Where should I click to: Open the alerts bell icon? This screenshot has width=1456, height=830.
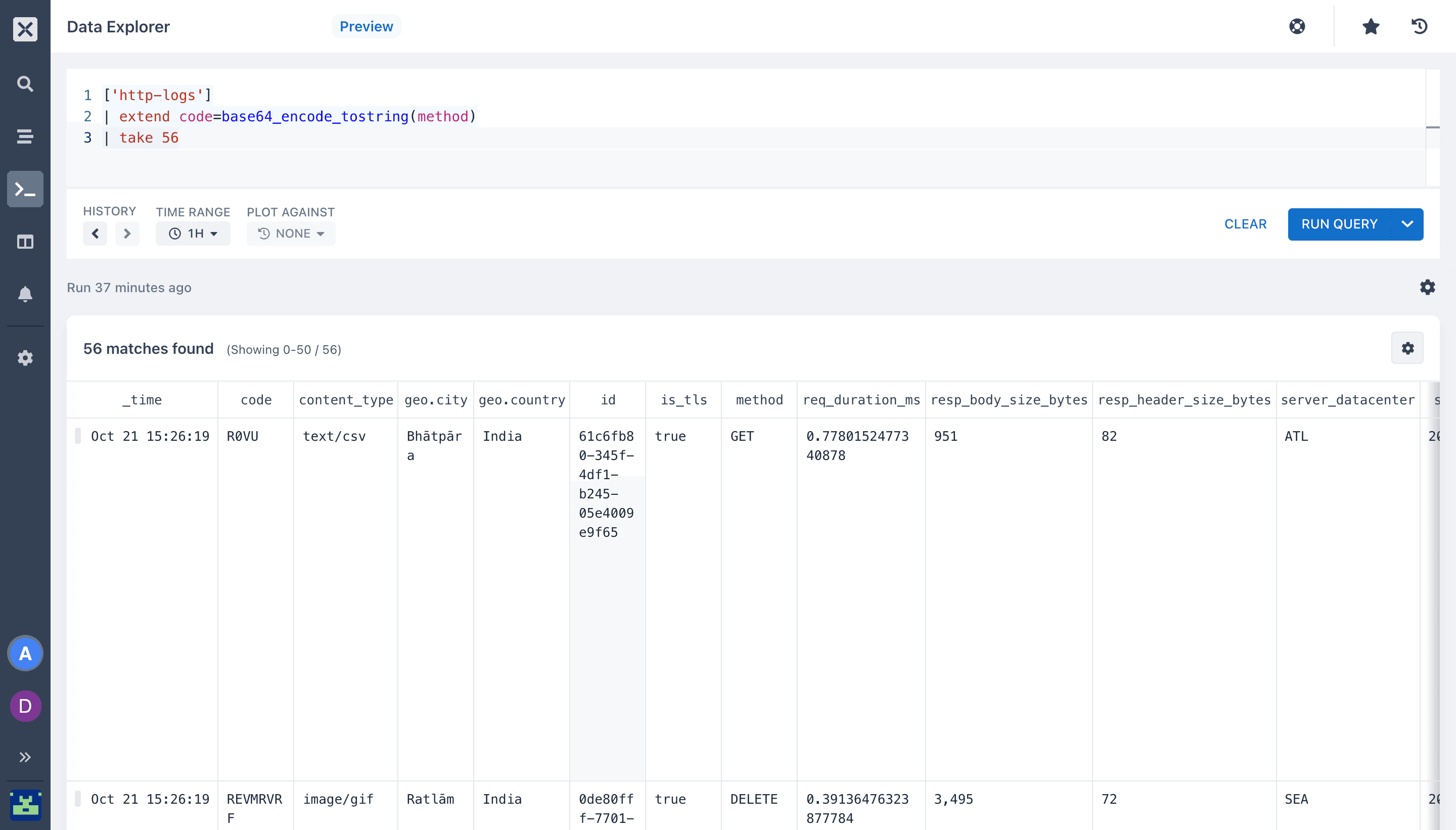pyautogui.click(x=25, y=294)
